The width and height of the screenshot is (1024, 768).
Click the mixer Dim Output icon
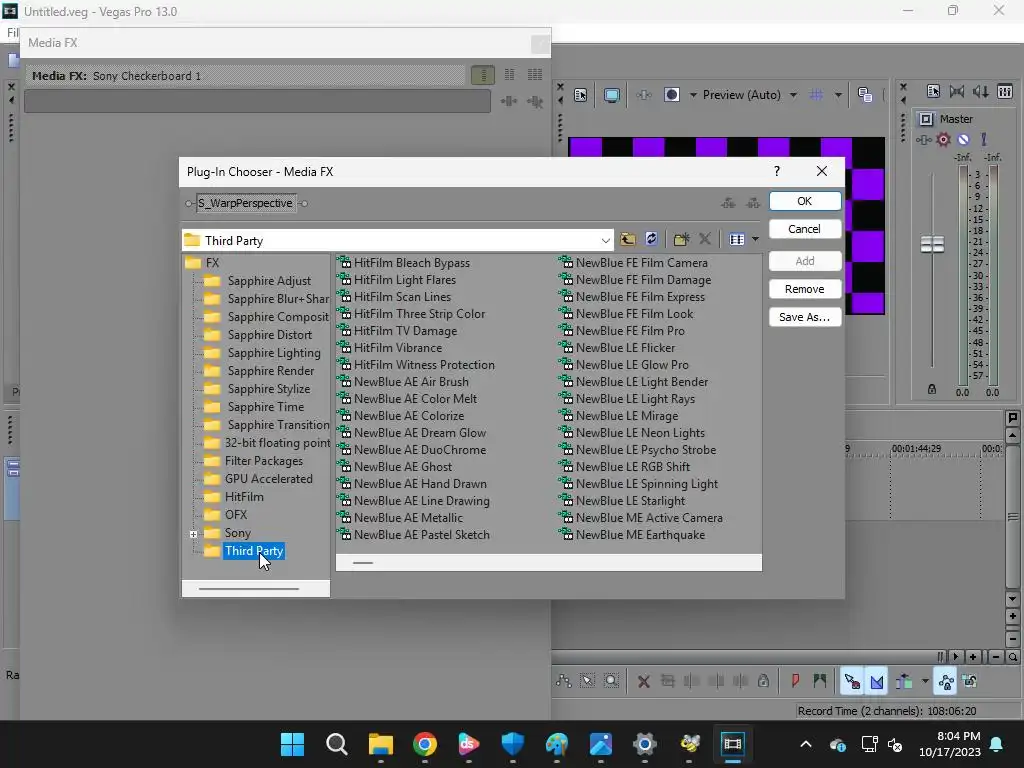[981, 91]
